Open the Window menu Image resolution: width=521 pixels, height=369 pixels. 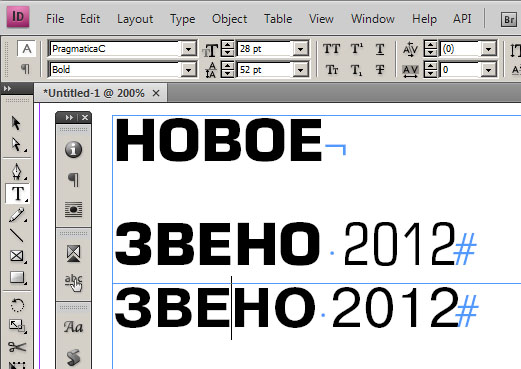click(373, 19)
